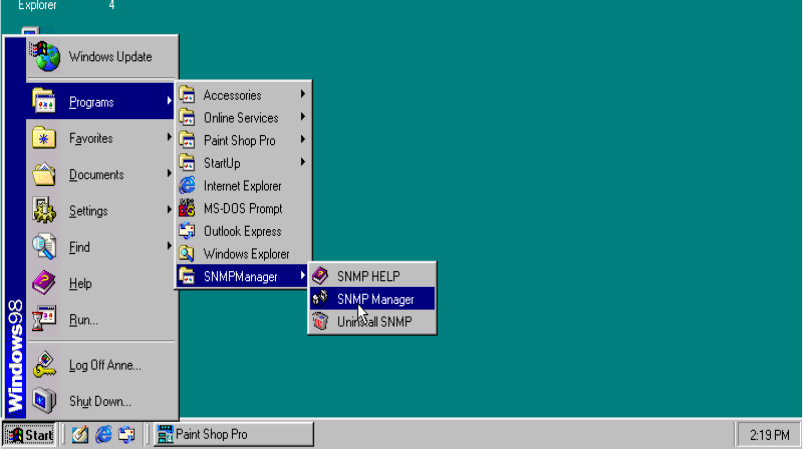Click the SNMP HELP book icon
The width and height of the screenshot is (803, 449).
(321, 276)
